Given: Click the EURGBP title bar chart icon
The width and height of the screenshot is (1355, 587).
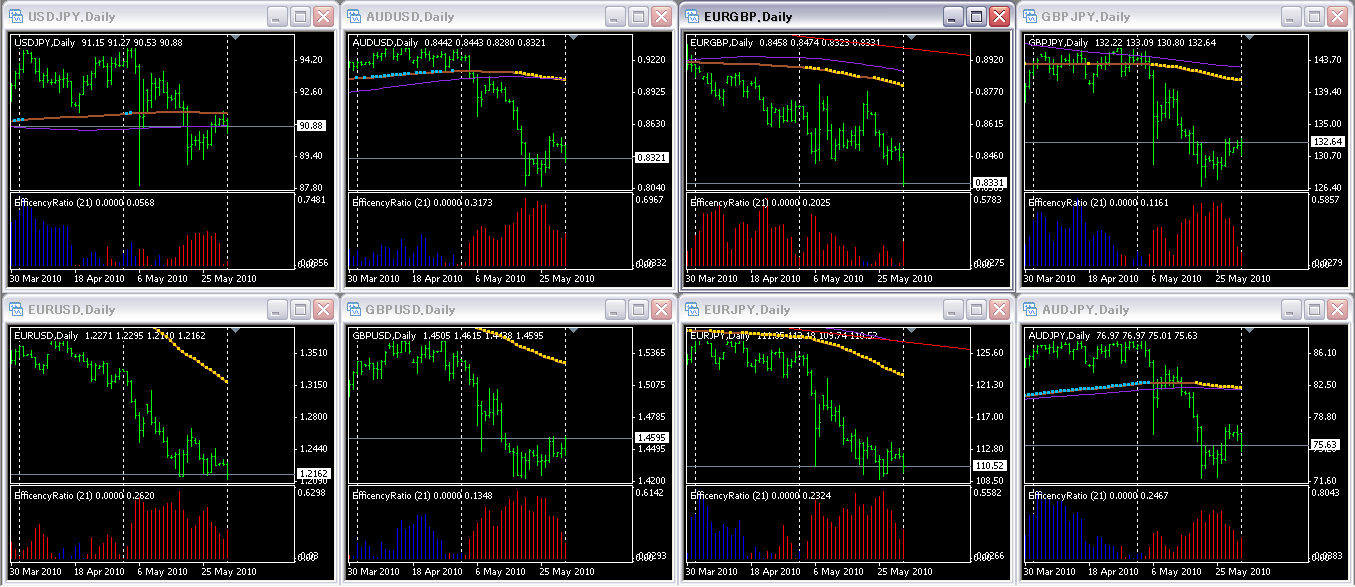Looking at the screenshot, I should [x=692, y=17].
